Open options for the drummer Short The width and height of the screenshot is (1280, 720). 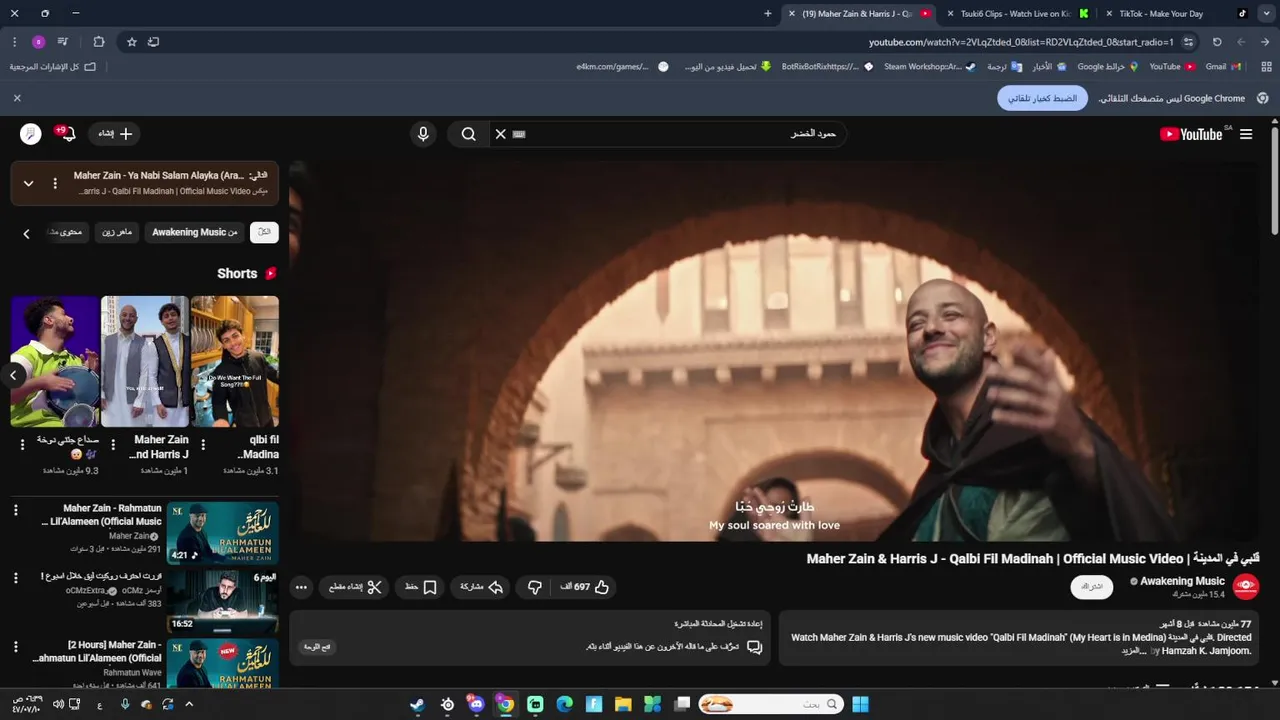(x=23, y=445)
